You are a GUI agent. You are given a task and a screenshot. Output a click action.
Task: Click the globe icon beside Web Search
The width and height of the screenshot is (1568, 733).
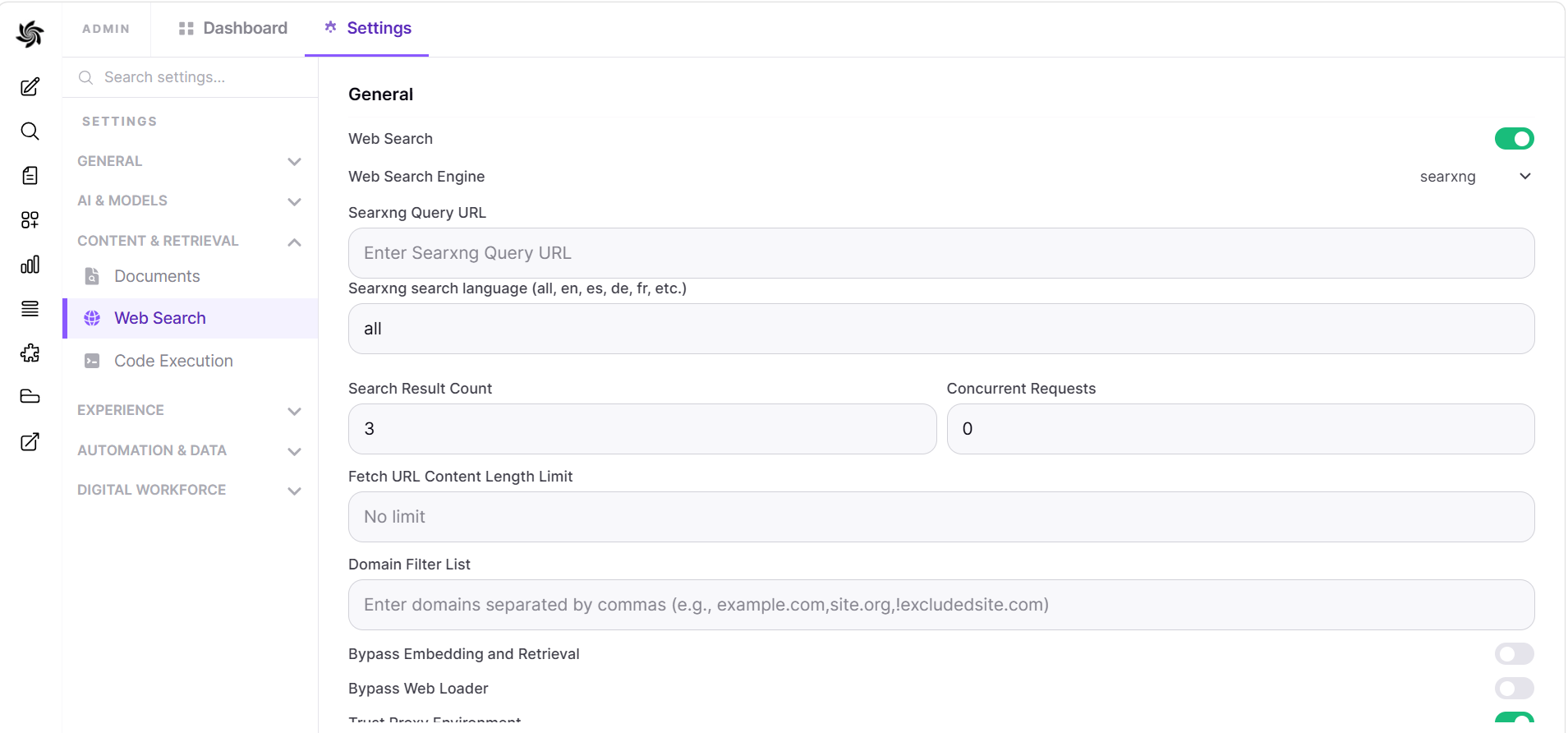92,319
